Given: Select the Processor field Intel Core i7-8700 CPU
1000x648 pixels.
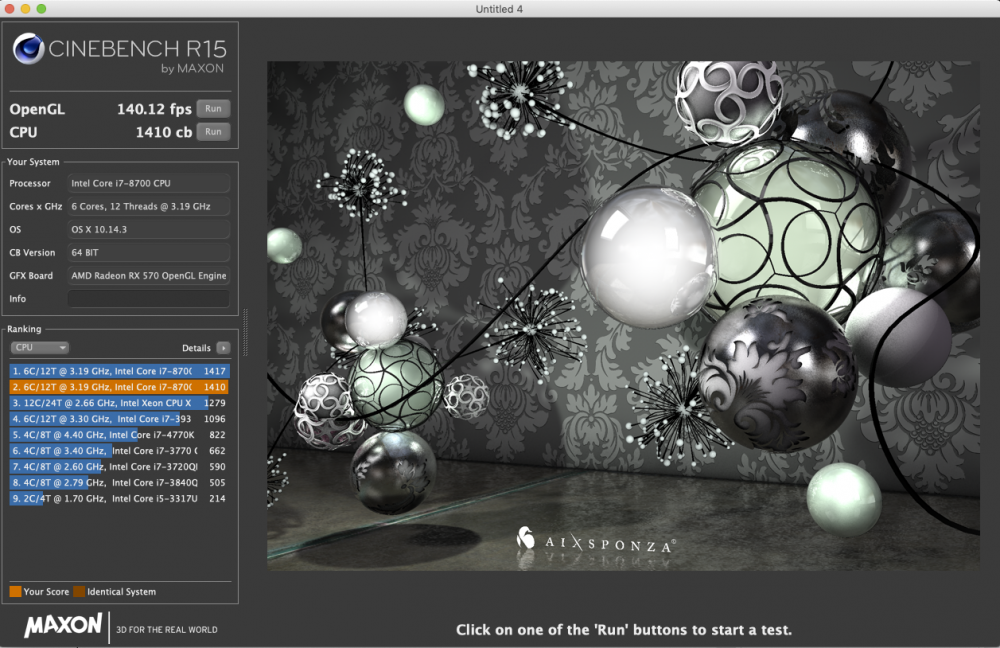Looking at the screenshot, I should coord(149,183).
